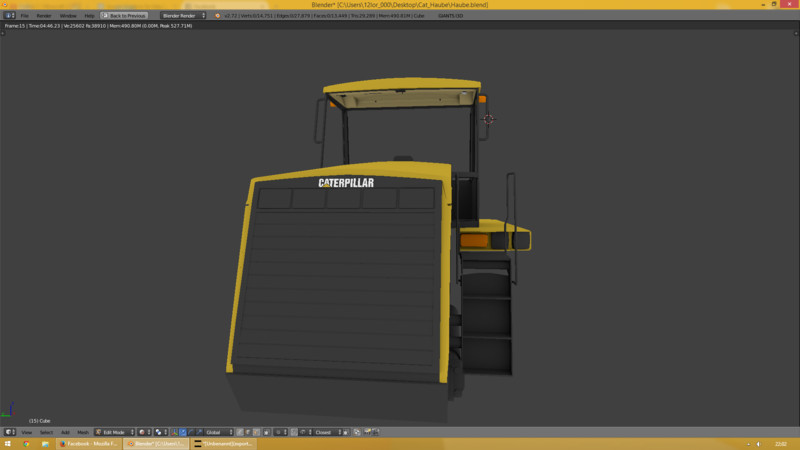Viewport: 800px width, 450px height.
Task: Switch to Unbenannt import taskbar window
Action: 223,444
